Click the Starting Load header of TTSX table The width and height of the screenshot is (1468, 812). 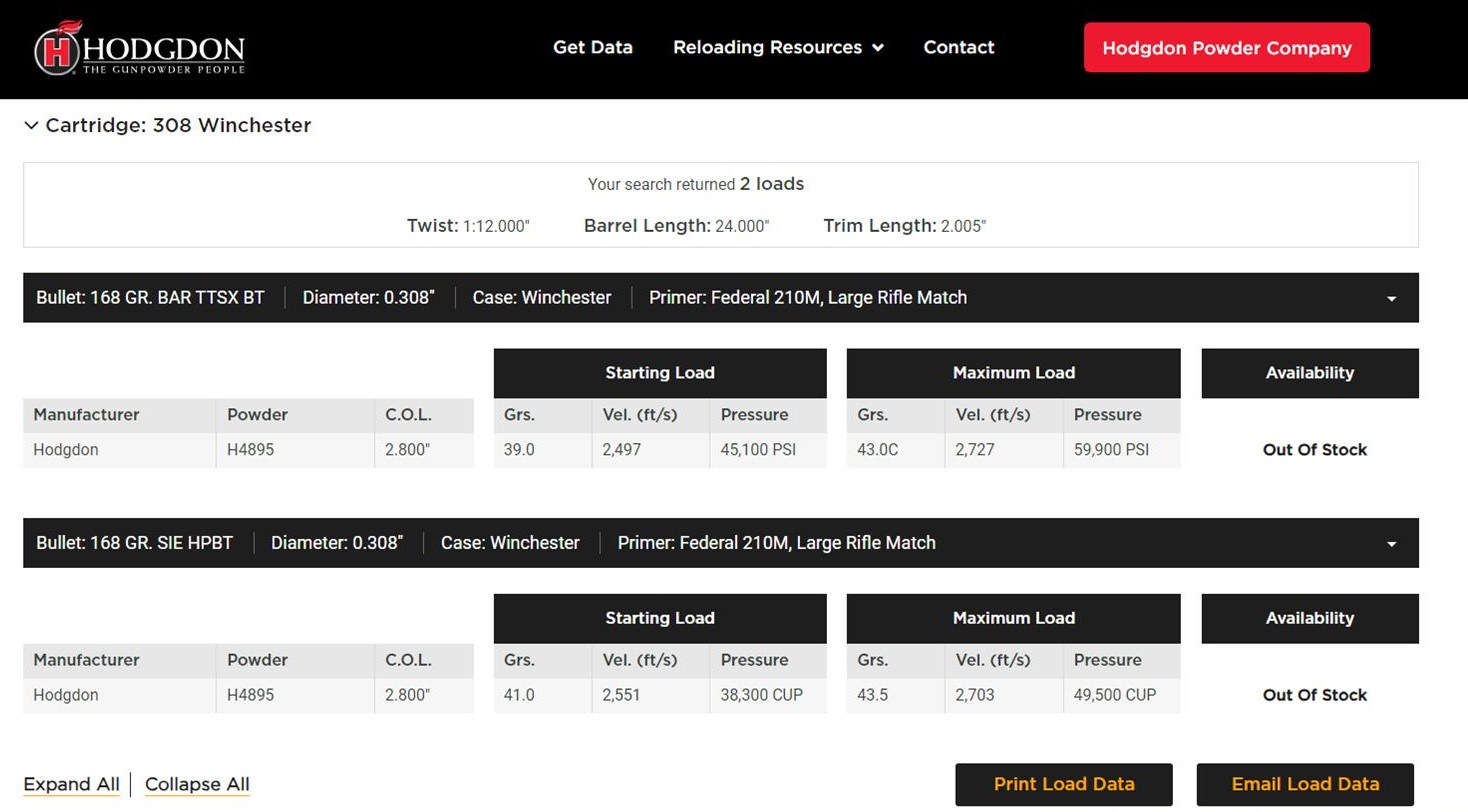pos(660,373)
